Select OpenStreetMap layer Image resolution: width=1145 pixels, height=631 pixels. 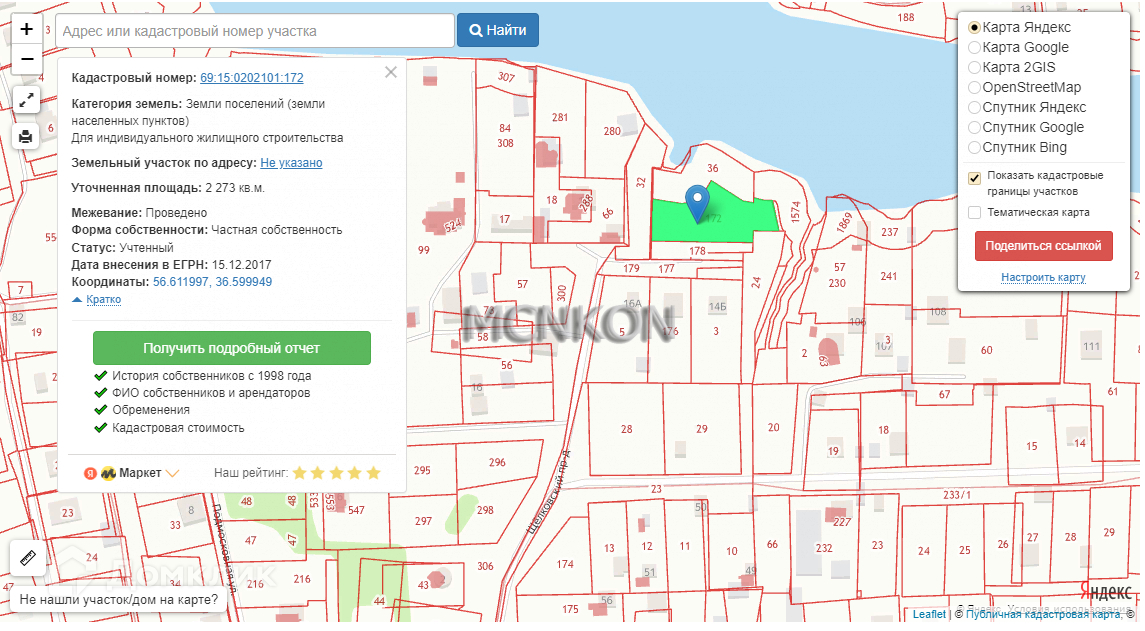(x=974, y=88)
